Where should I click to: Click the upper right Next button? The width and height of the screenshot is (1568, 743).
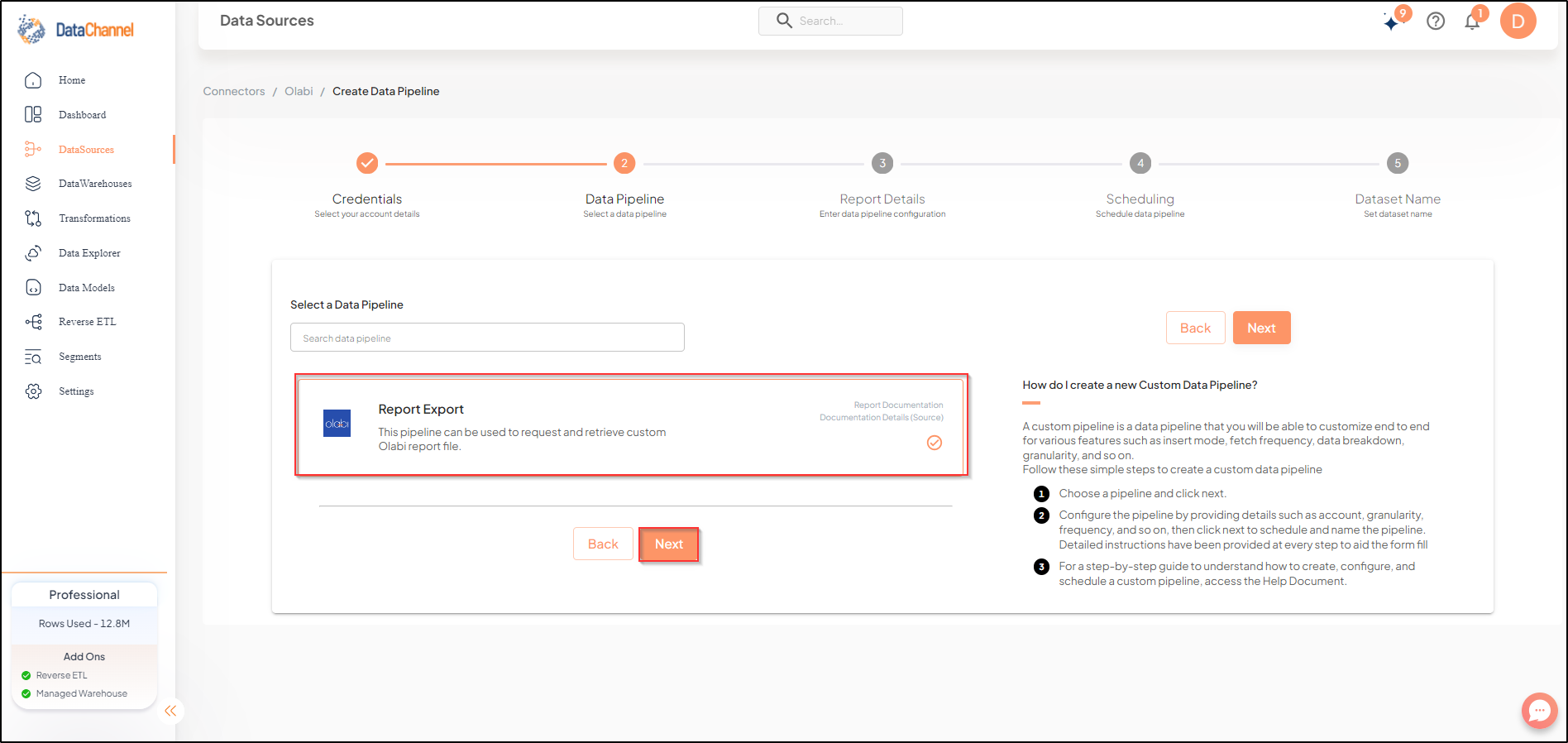click(x=1261, y=328)
